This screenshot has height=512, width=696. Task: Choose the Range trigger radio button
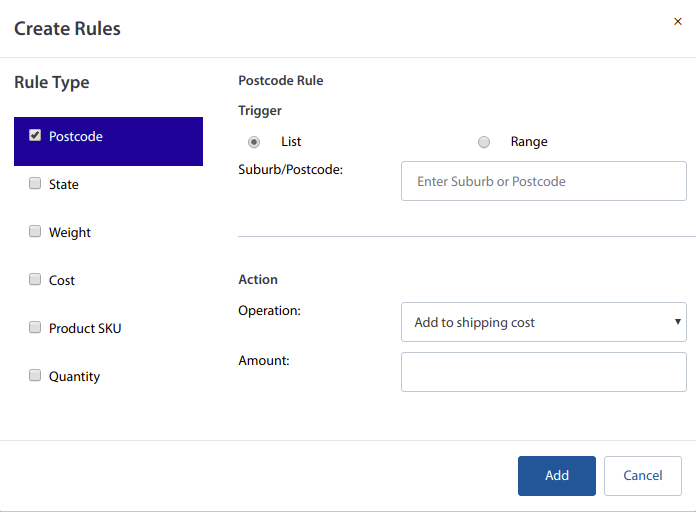[484, 142]
